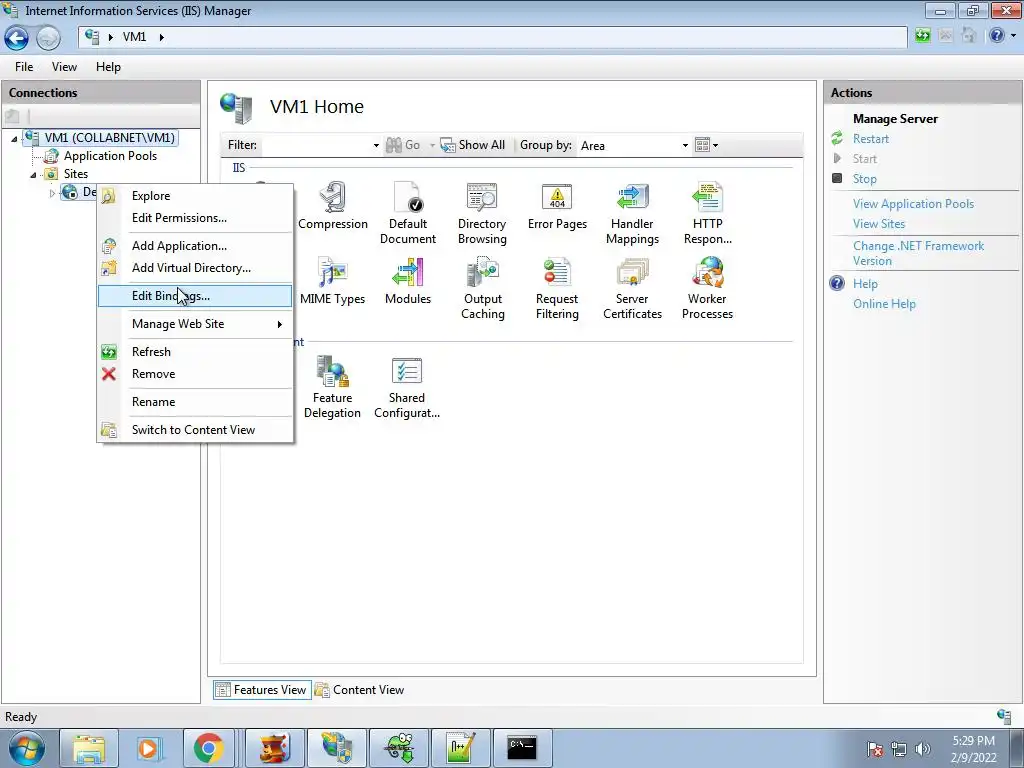Screen dimensions: 1024x768
Task: Click the green refresh page icon in address bar
Action: [922, 36]
